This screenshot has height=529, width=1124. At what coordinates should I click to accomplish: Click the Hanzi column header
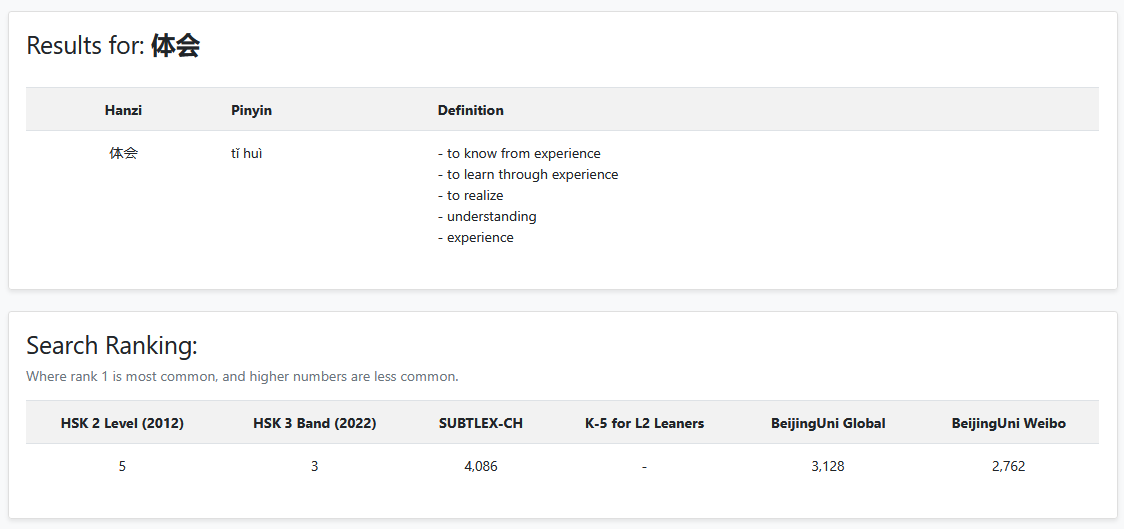pyautogui.click(x=123, y=110)
